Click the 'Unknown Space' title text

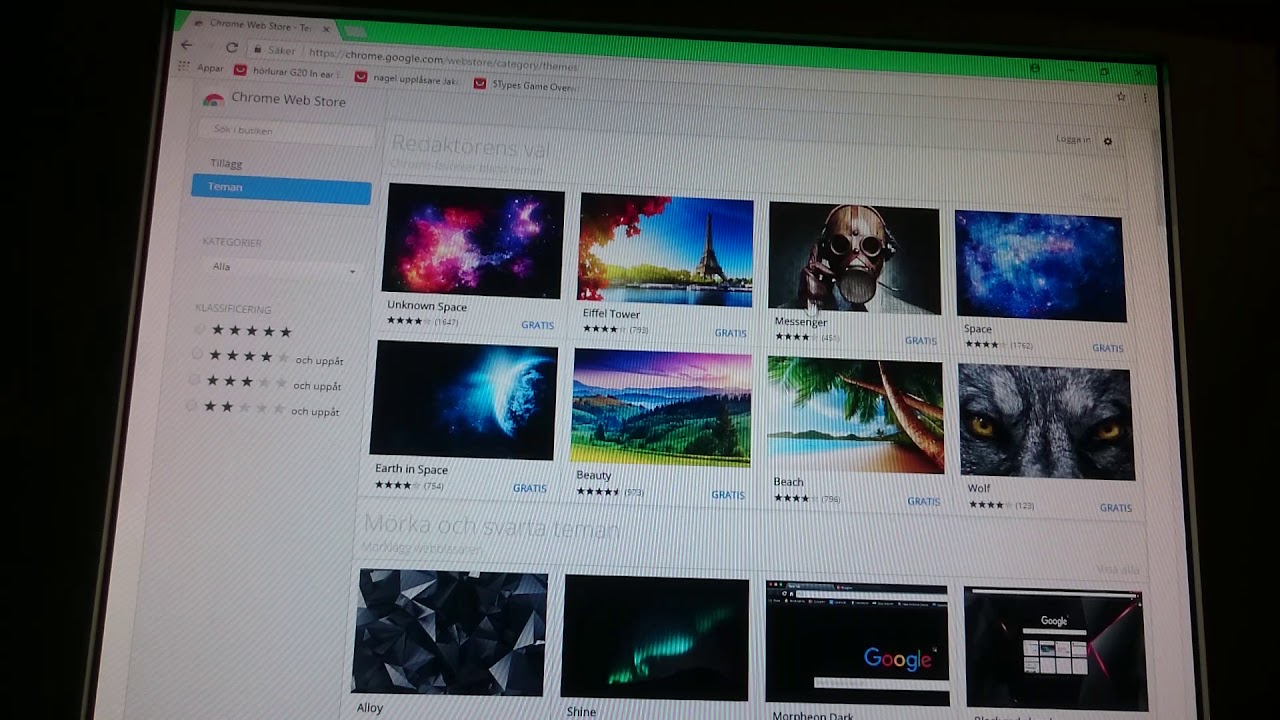(427, 306)
